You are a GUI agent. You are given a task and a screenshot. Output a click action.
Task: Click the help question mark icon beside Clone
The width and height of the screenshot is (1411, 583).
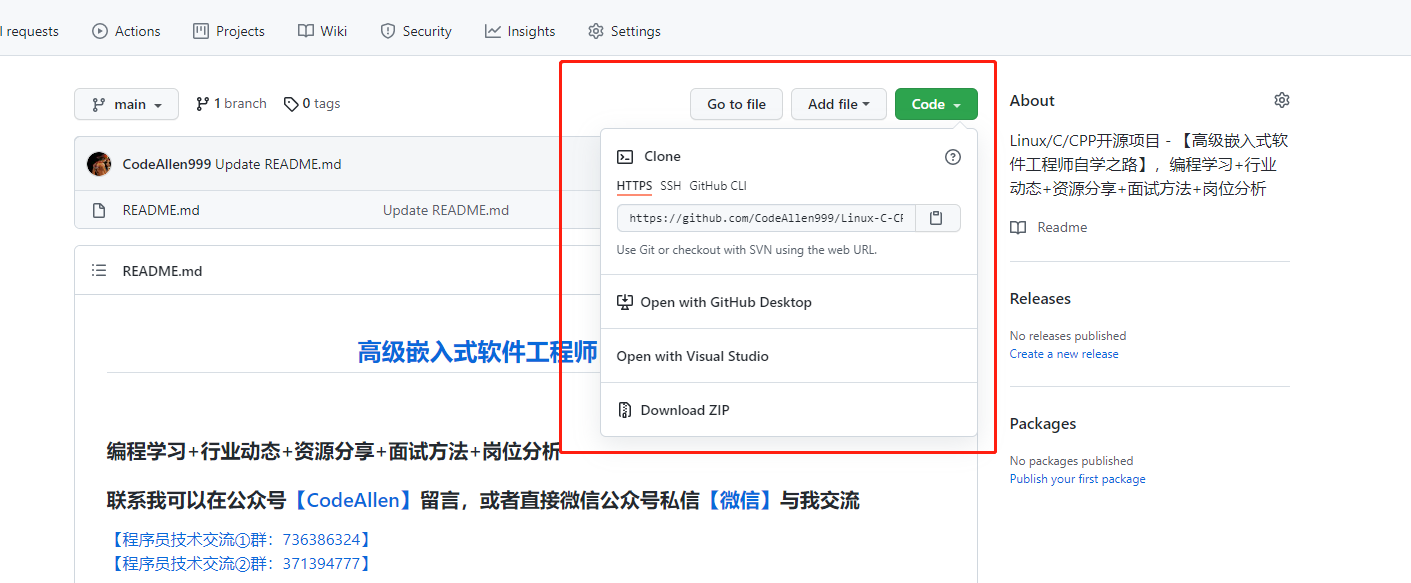[x=953, y=157]
